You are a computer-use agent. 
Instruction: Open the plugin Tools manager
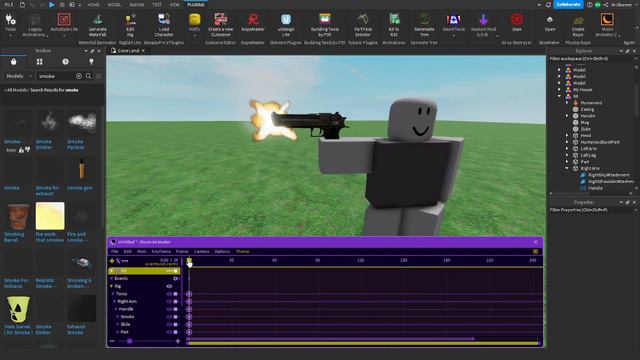pyautogui.click(x=10, y=23)
